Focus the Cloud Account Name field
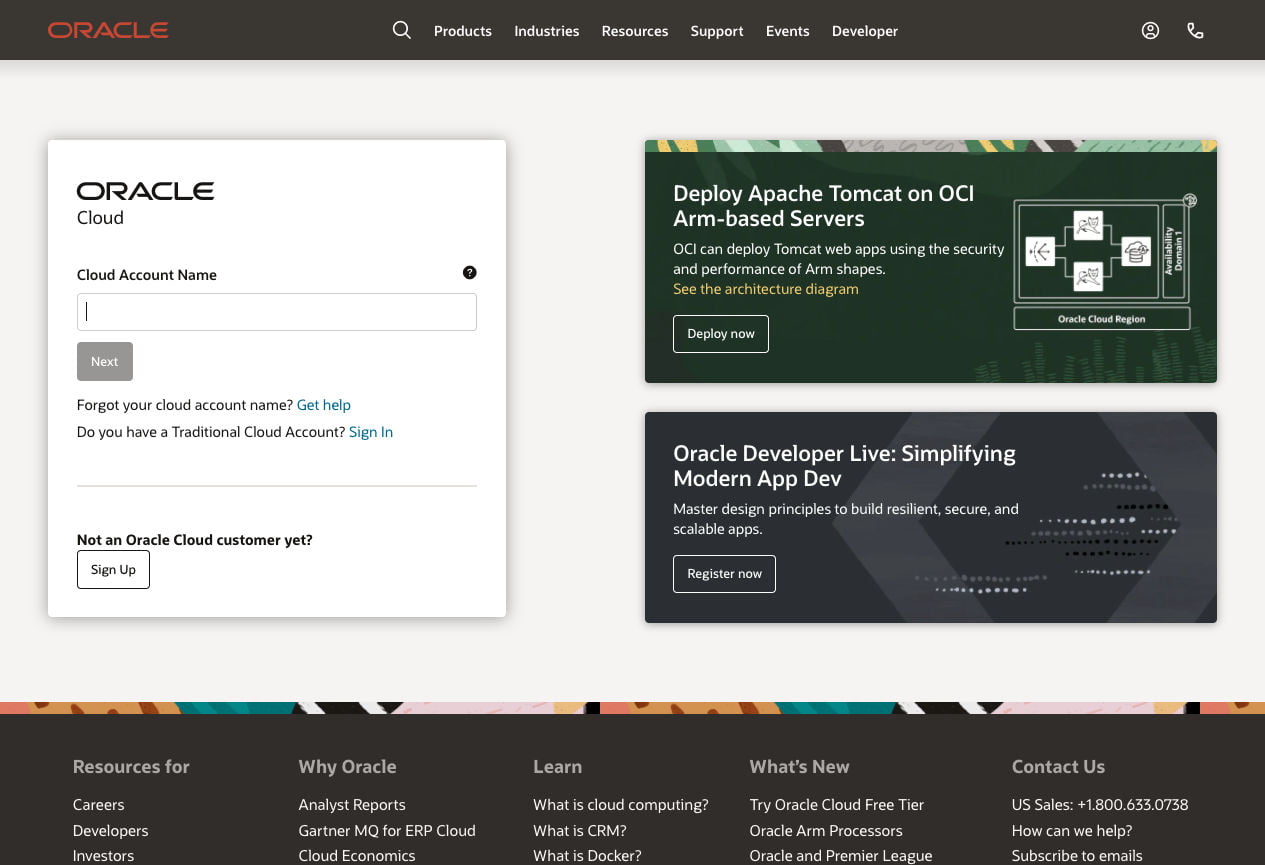Viewport: 1265px width, 865px height. click(276, 312)
